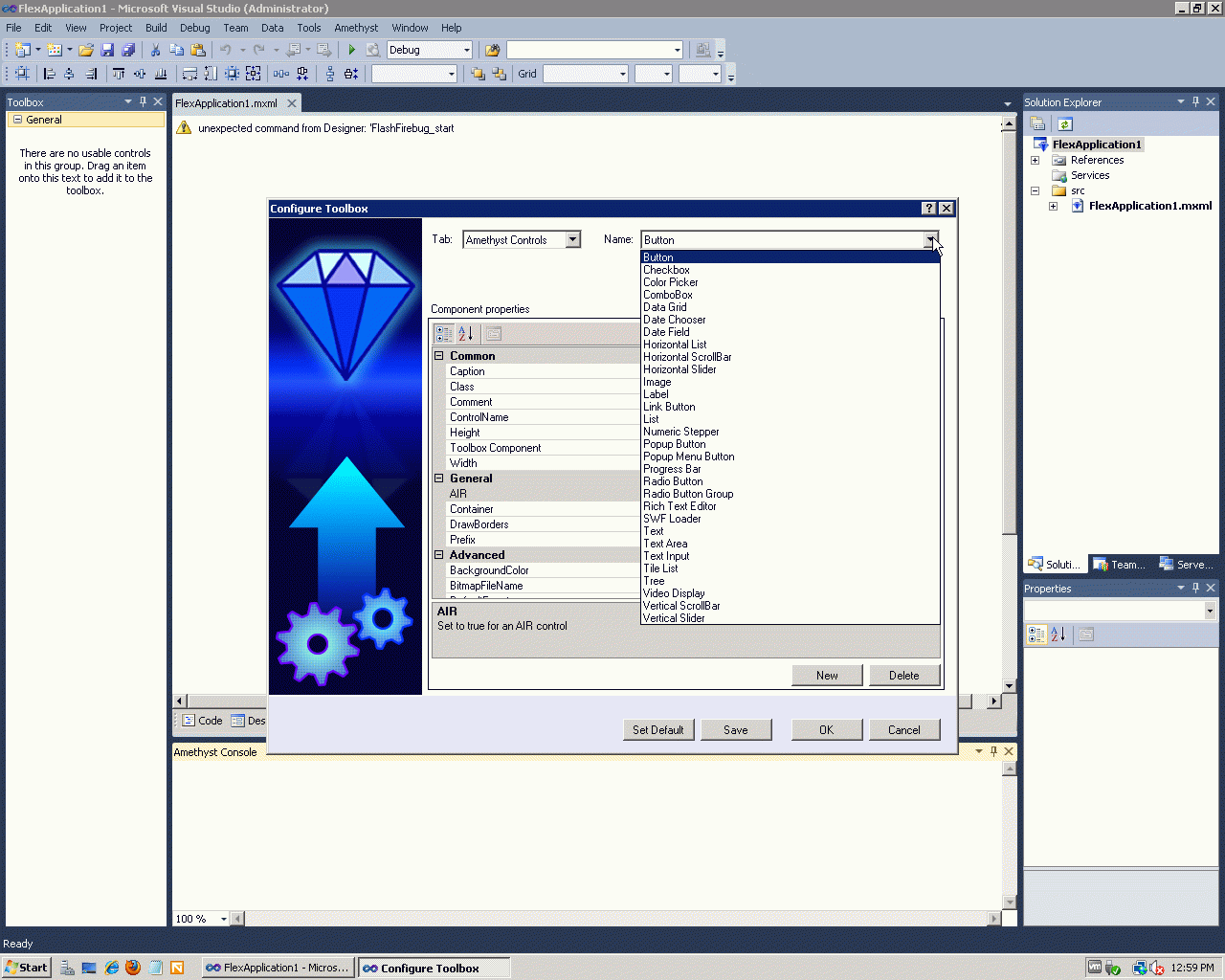The height and width of the screenshot is (980, 1225).
Task: Click the Save floppy disk icon
Action: (x=107, y=50)
